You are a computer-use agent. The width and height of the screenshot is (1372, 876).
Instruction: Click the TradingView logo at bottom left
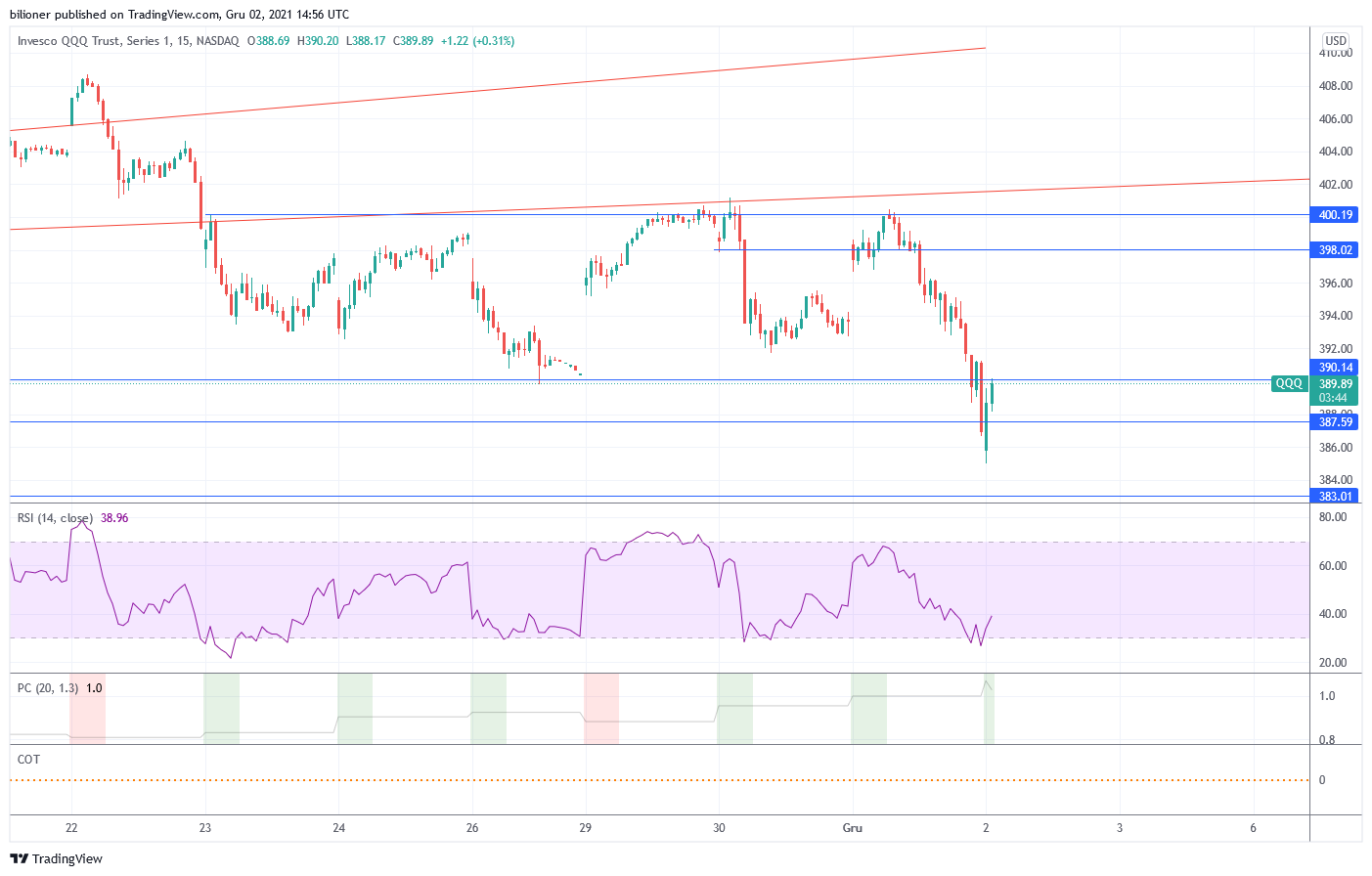56,858
